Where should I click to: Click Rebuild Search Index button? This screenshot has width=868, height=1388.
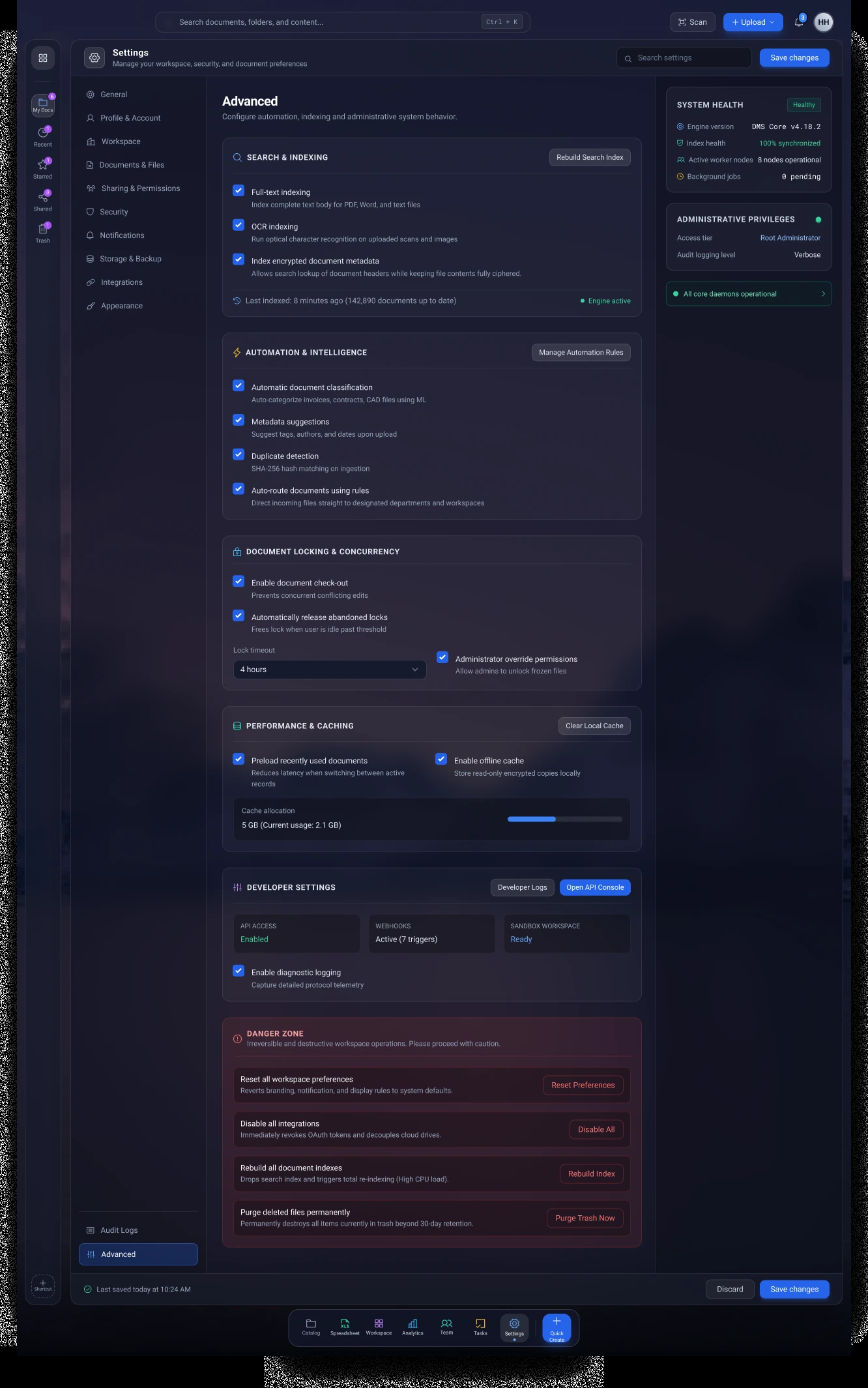pyautogui.click(x=590, y=157)
